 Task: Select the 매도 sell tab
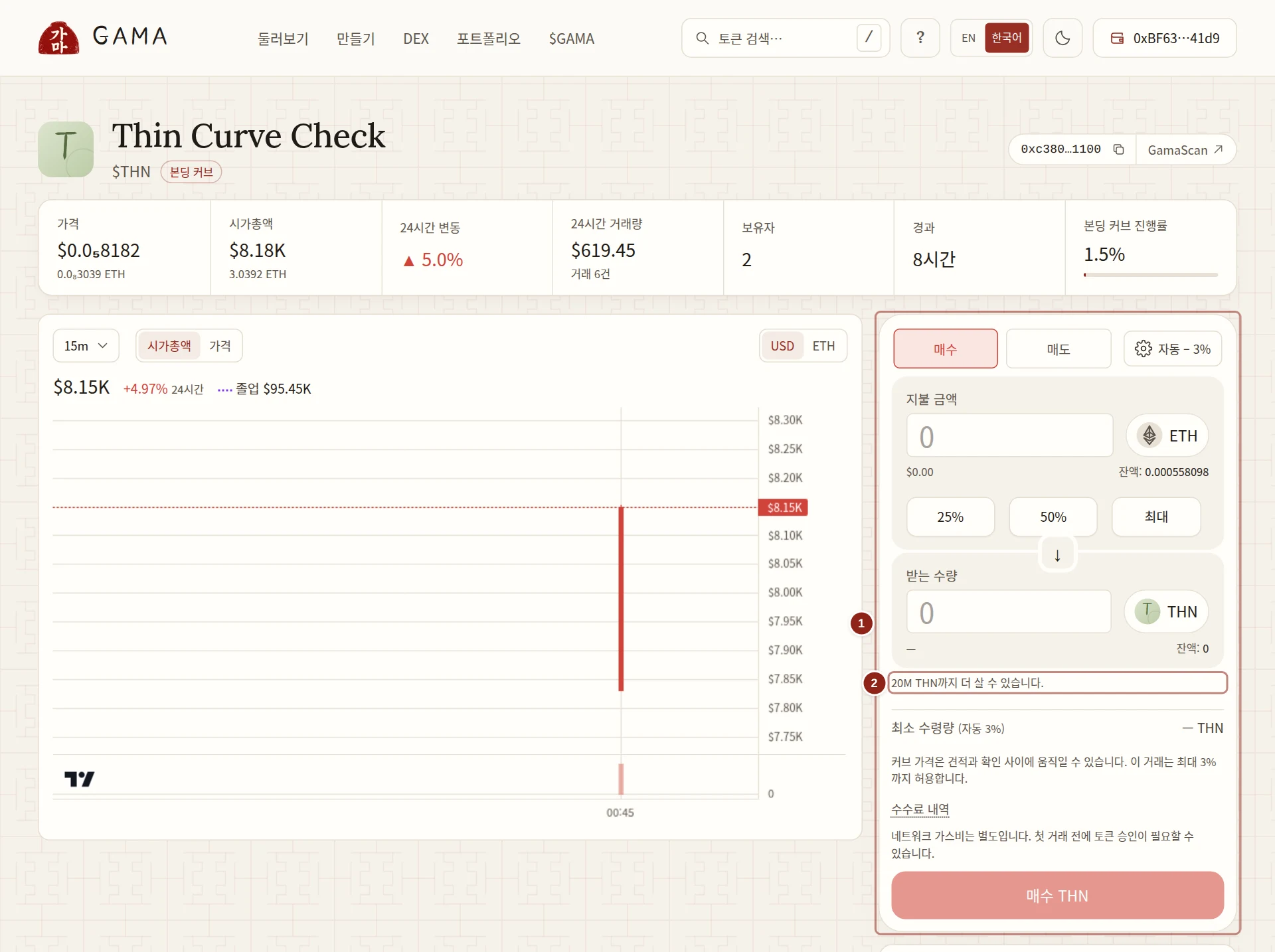point(1059,349)
